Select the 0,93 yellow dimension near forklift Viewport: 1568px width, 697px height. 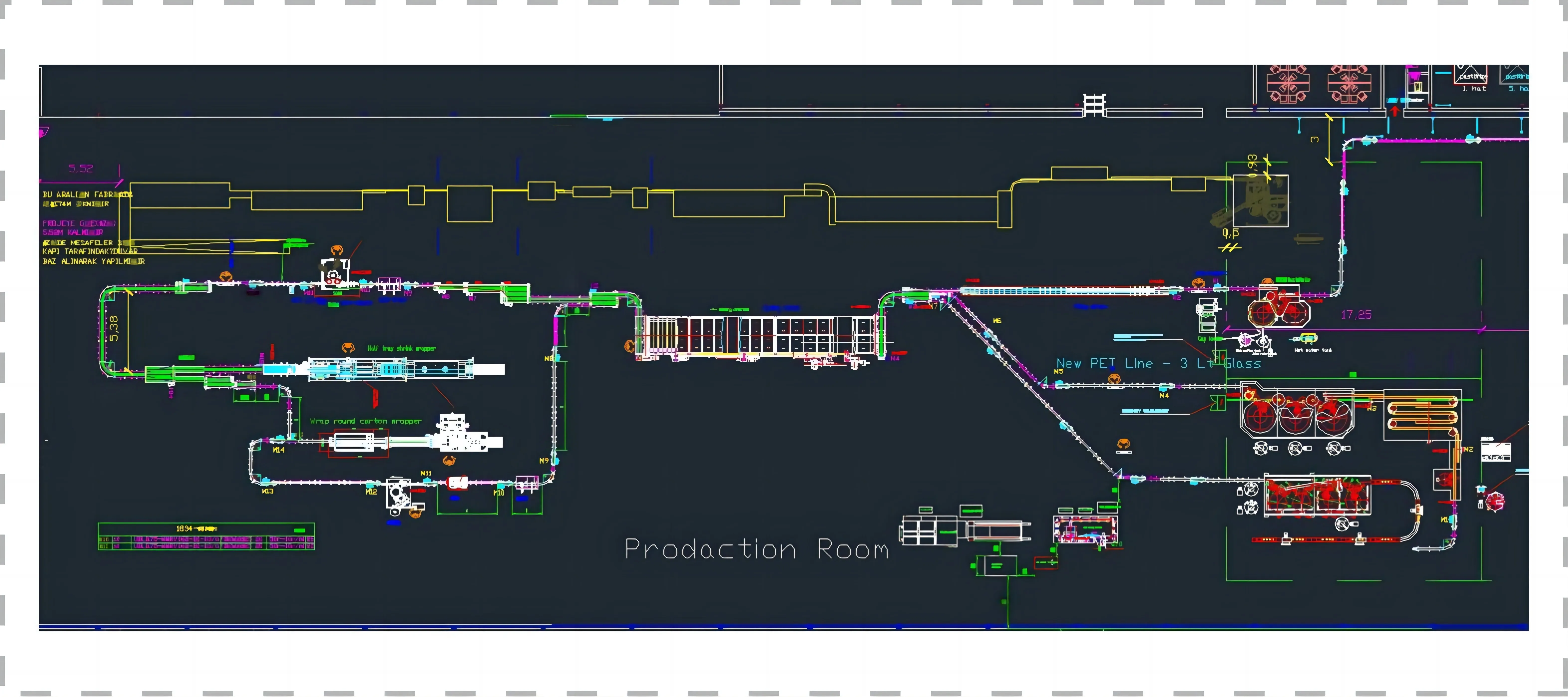click(1252, 165)
